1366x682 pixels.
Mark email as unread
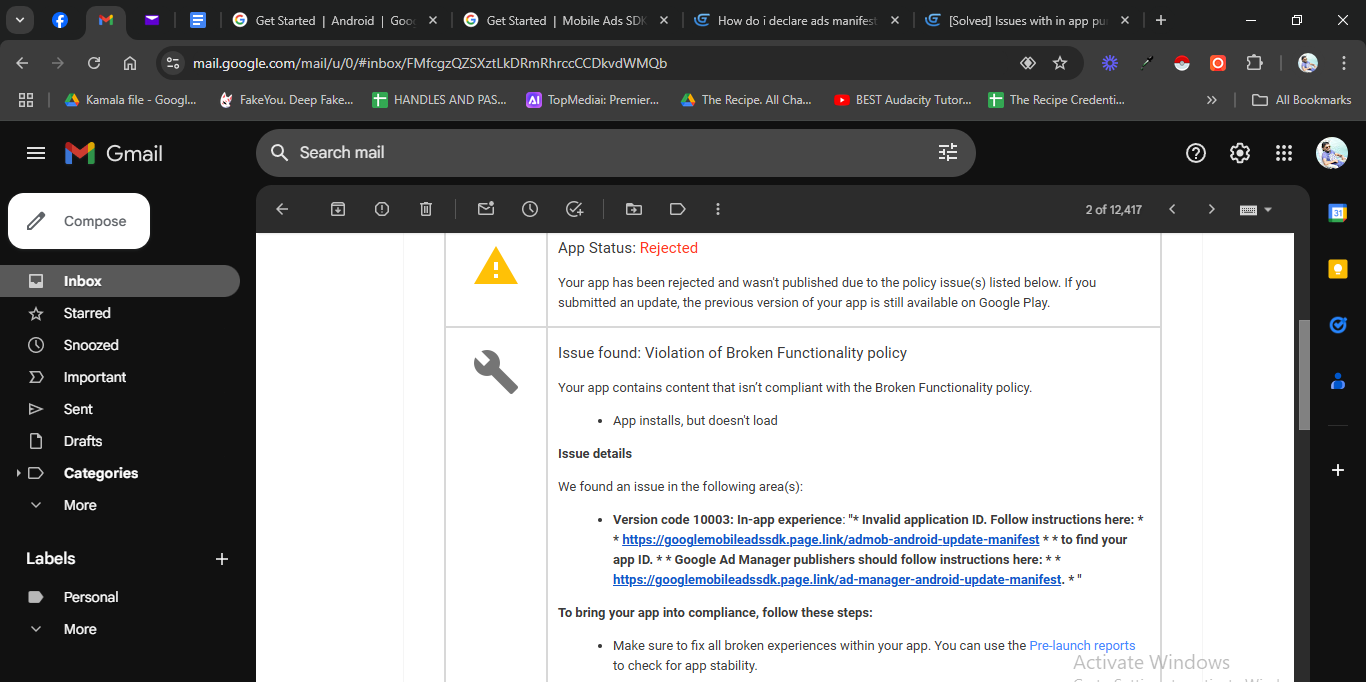pos(486,209)
